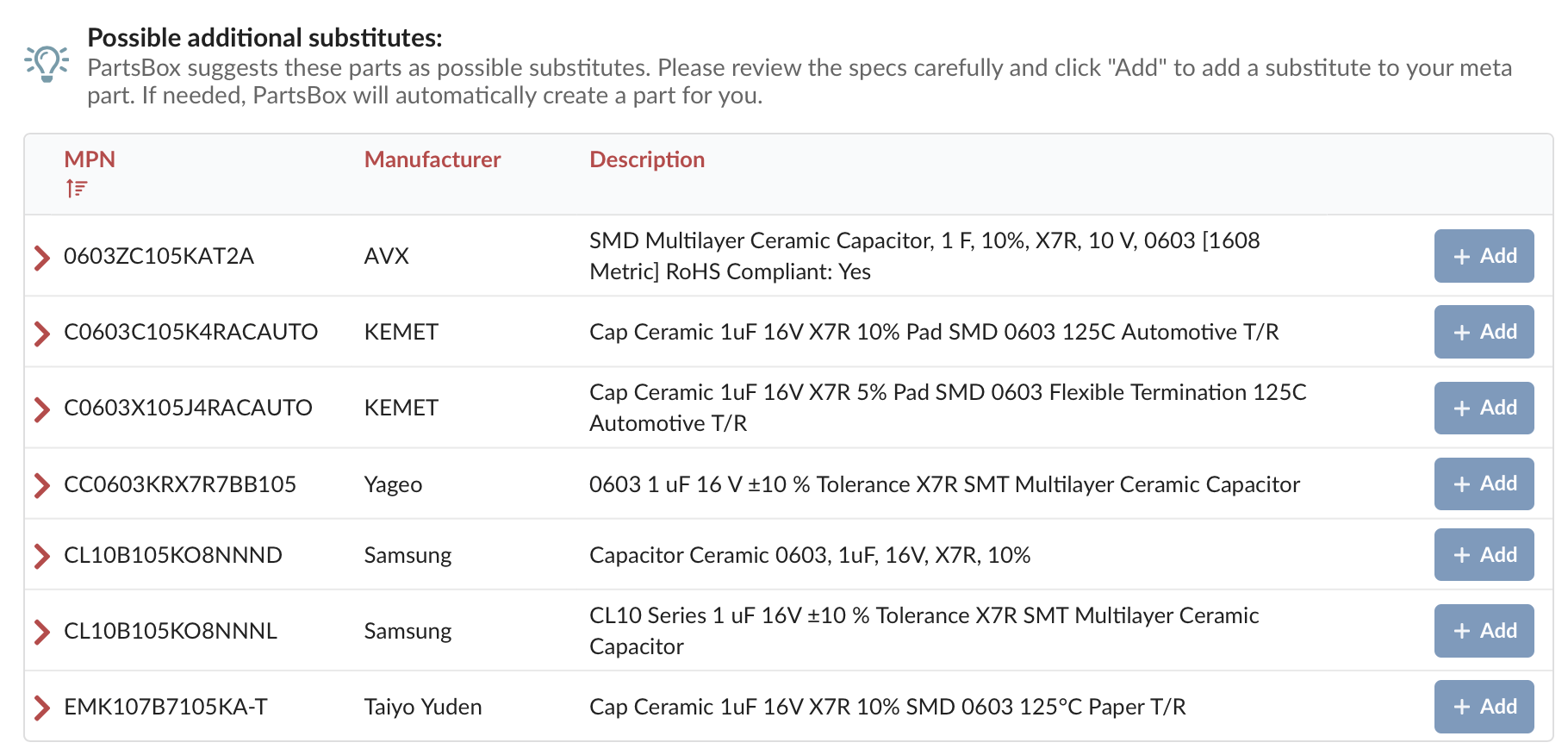
Task: Sort table by MPN column header
Action: point(90,159)
